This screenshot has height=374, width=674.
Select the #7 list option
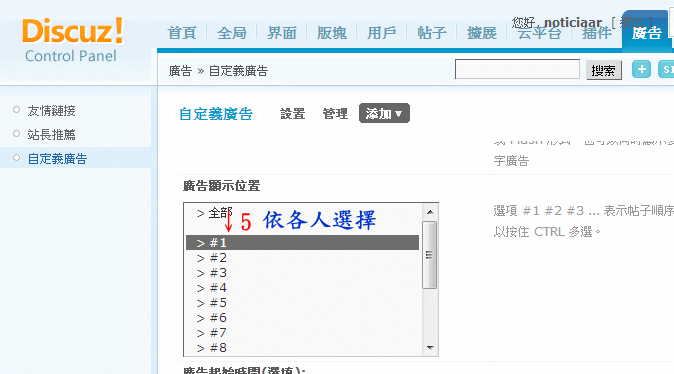(303, 333)
